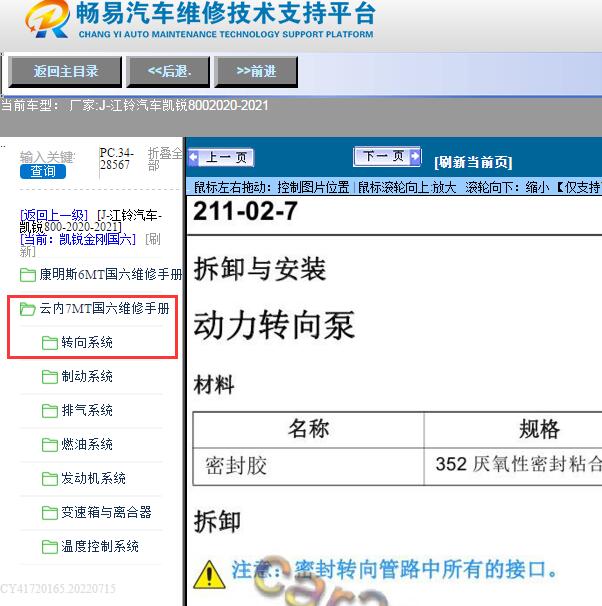602x606 pixels.
Task: Click the 材料 section heading
Action: 214,385
